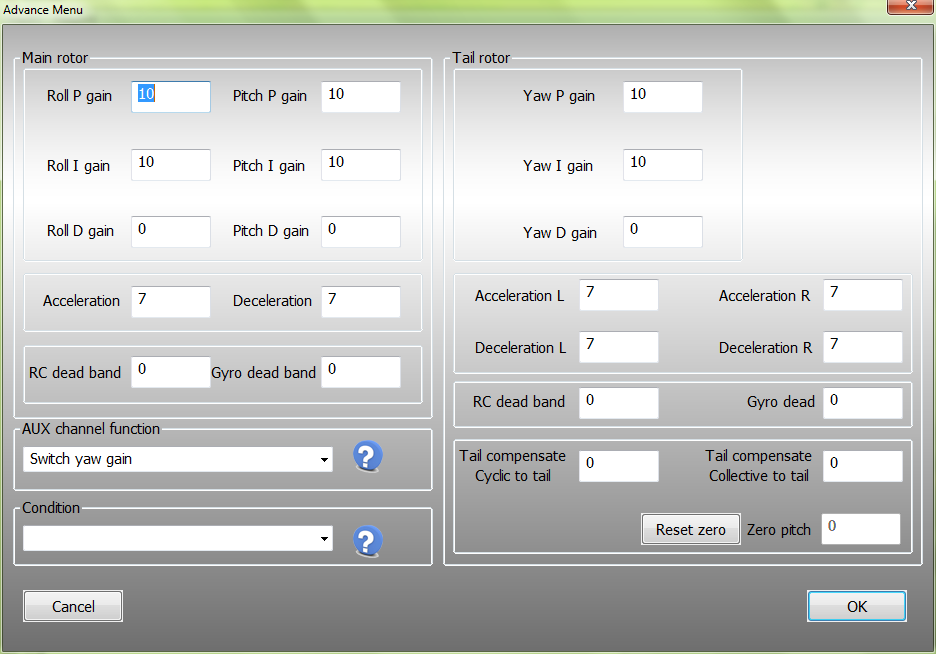The image size is (936, 654).
Task: Click the Zero pitch field
Action: [x=860, y=529]
